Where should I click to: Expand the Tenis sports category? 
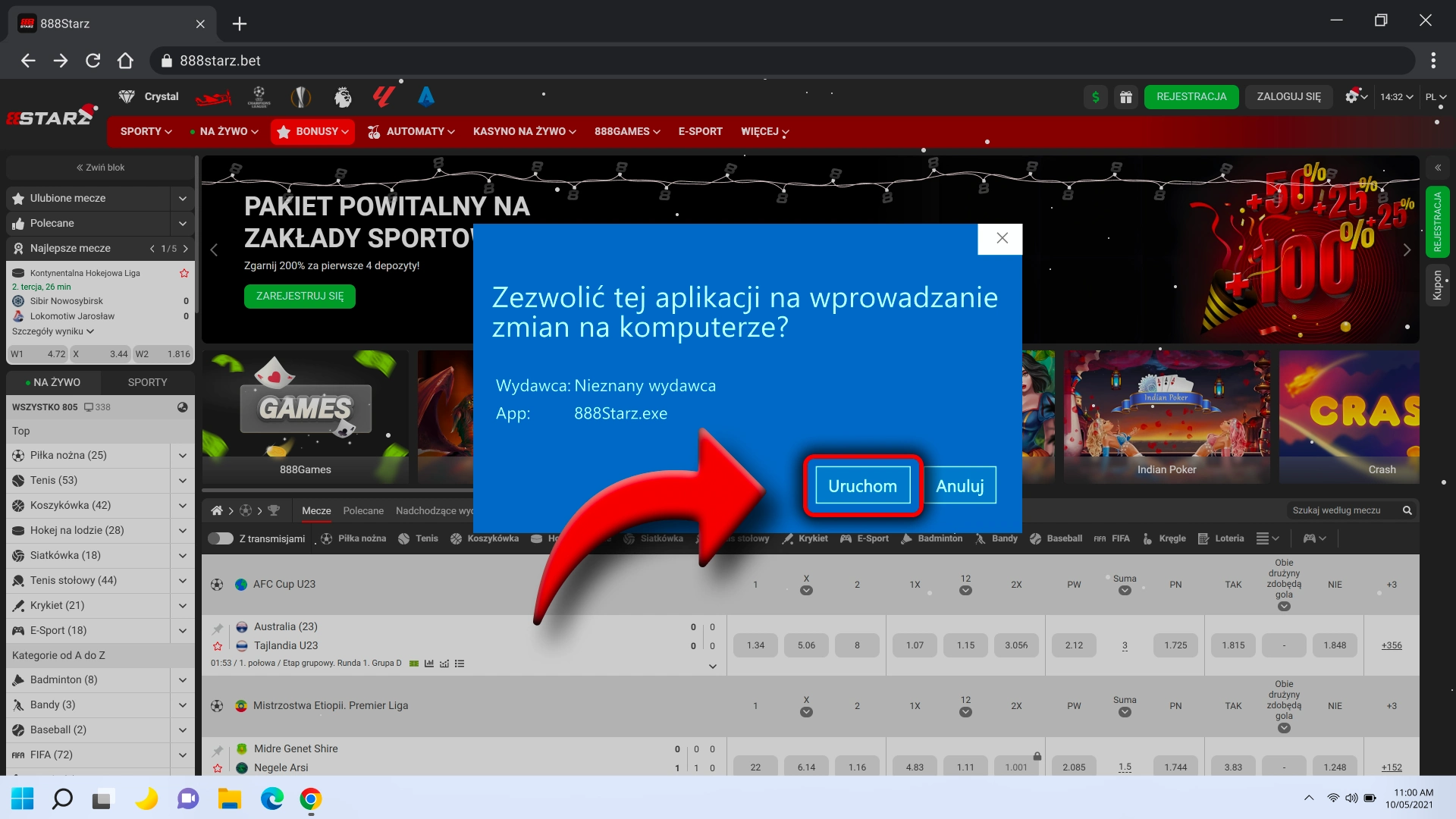coord(182,480)
